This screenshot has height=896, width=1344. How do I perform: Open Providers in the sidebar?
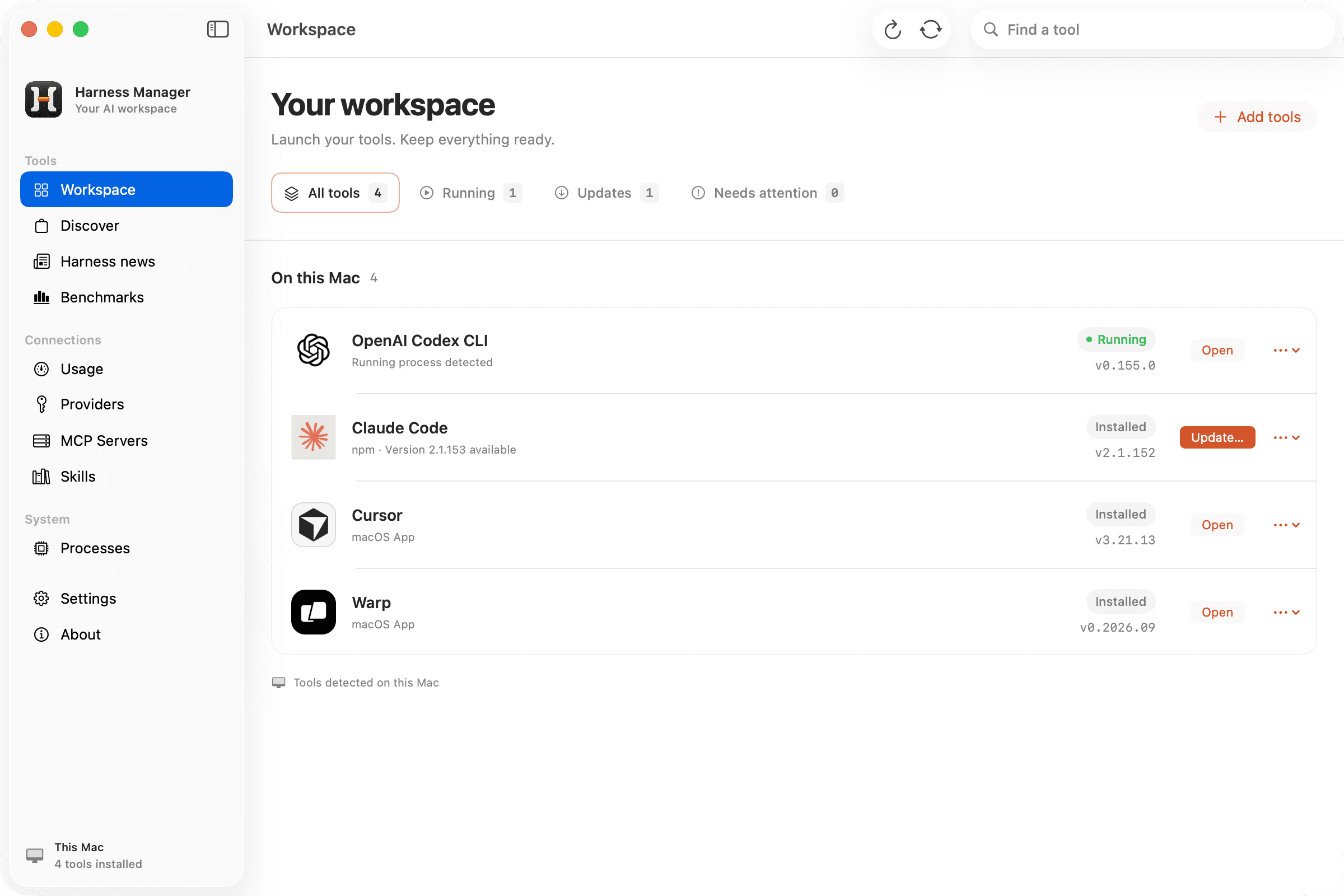pyautogui.click(x=127, y=404)
